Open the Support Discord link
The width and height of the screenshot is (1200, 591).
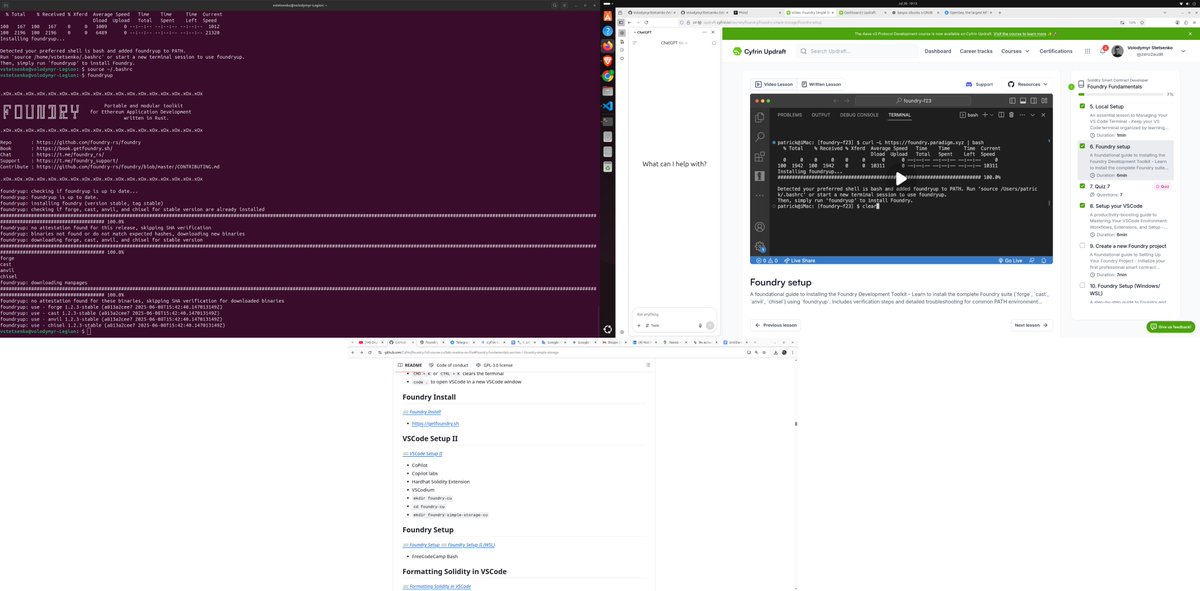[980, 84]
